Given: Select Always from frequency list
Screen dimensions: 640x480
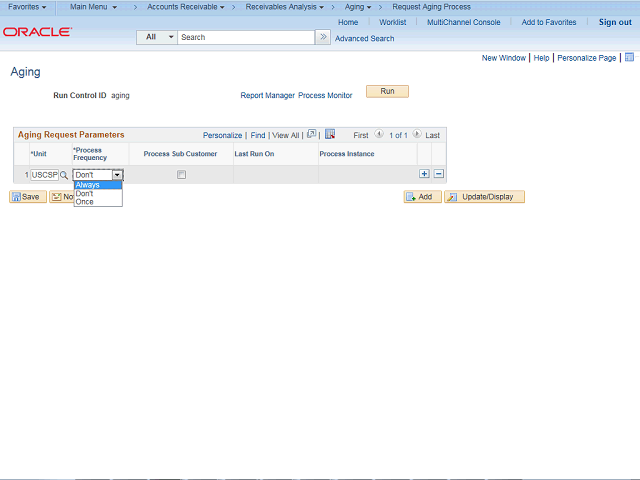Looking at the screenshot, I should coord(98,185).
